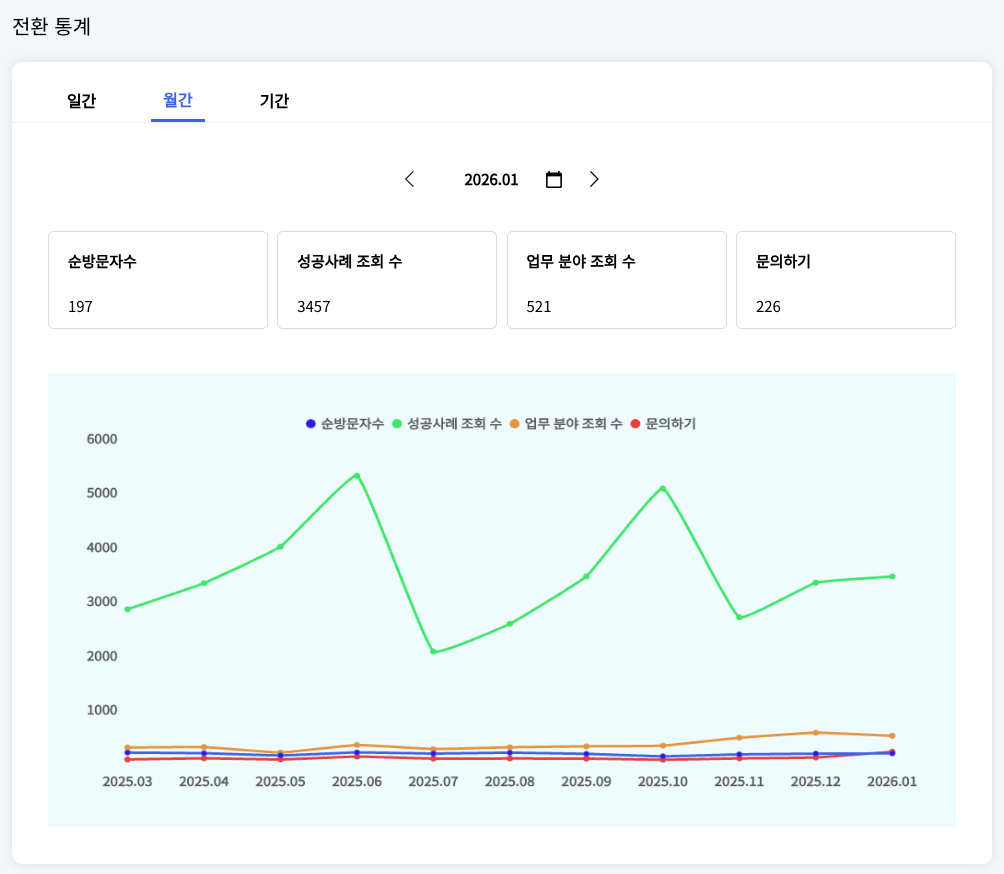Advance to next month with right chevron

pyautogui.click(x=594, y=180)
